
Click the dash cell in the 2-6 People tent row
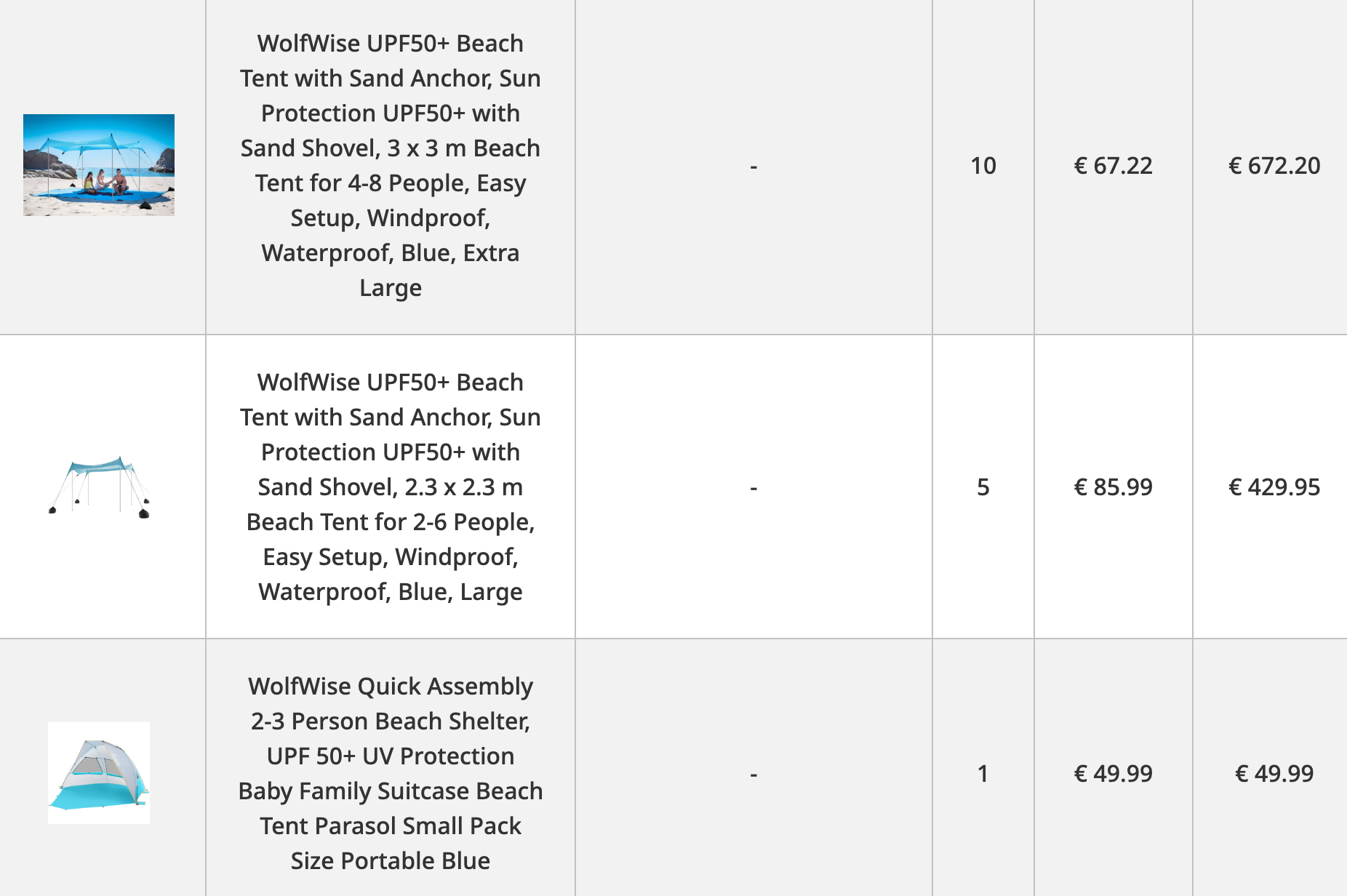point(754,487)
